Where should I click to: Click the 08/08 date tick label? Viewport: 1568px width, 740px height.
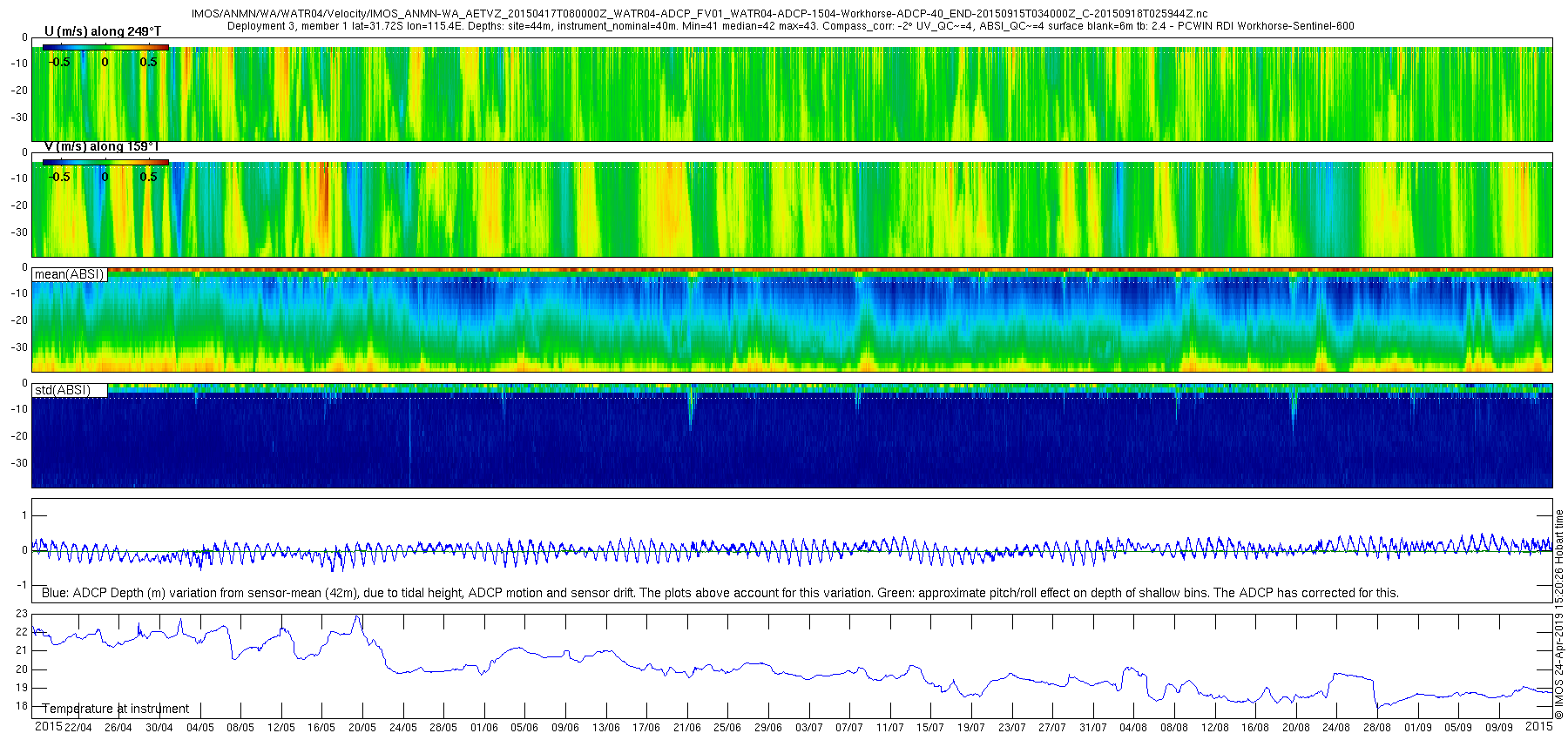pos(1174,728)
